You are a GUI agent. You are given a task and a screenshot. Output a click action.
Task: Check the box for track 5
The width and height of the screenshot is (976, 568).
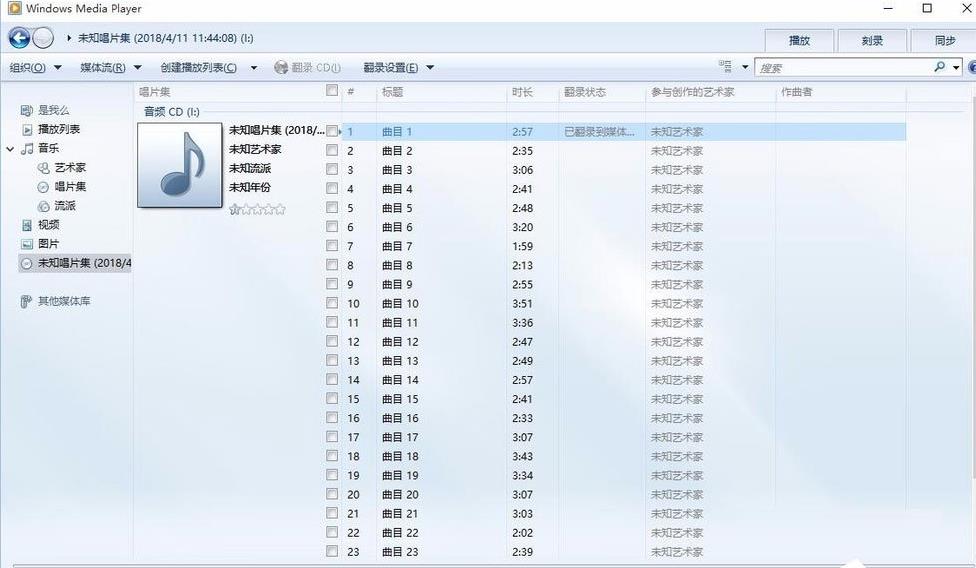point(332,207)
